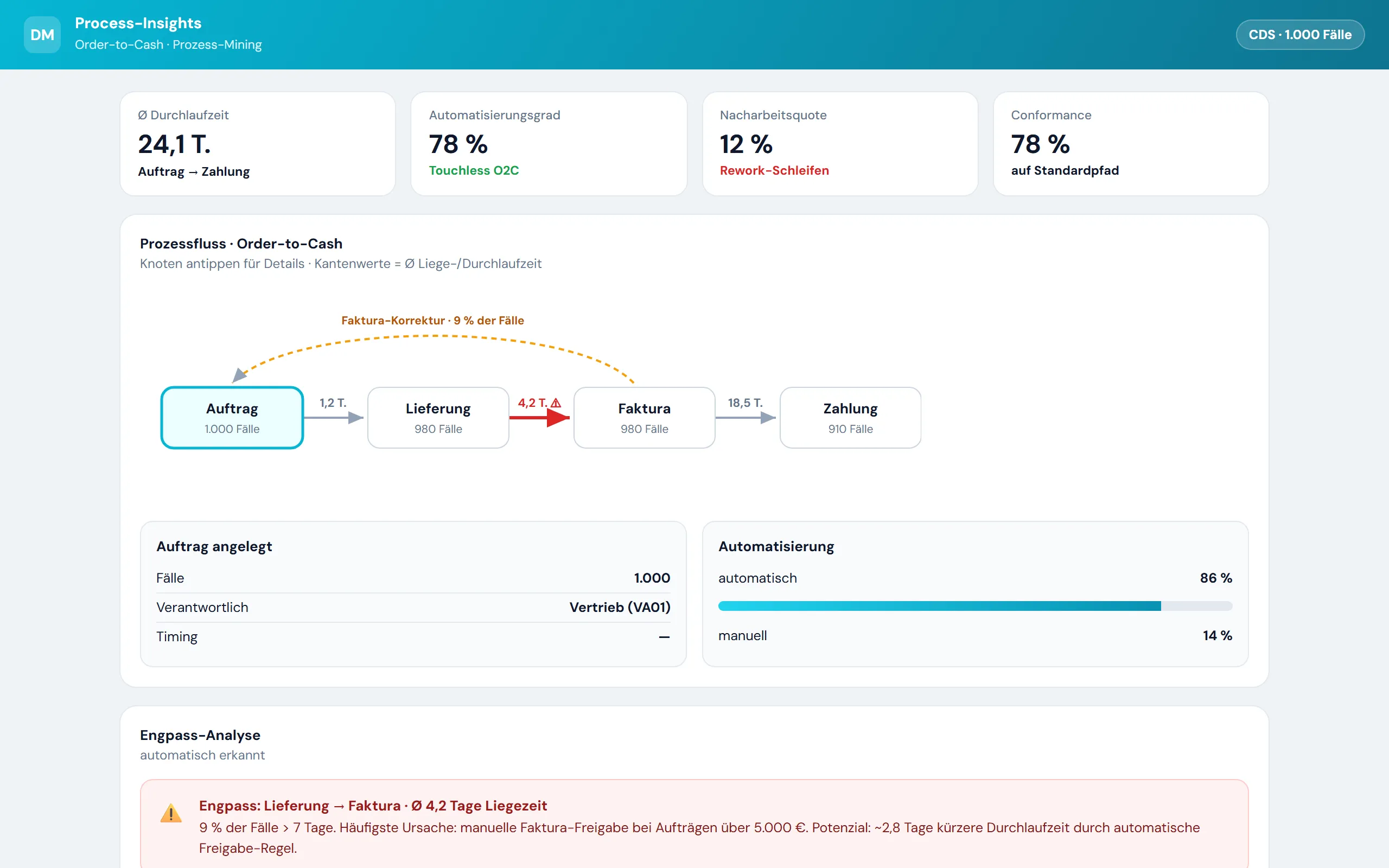The width and height of the screenshot is (1389, 868).
Task: Click the CDS · 1.000 Fälle badge
Action: 1299,35
